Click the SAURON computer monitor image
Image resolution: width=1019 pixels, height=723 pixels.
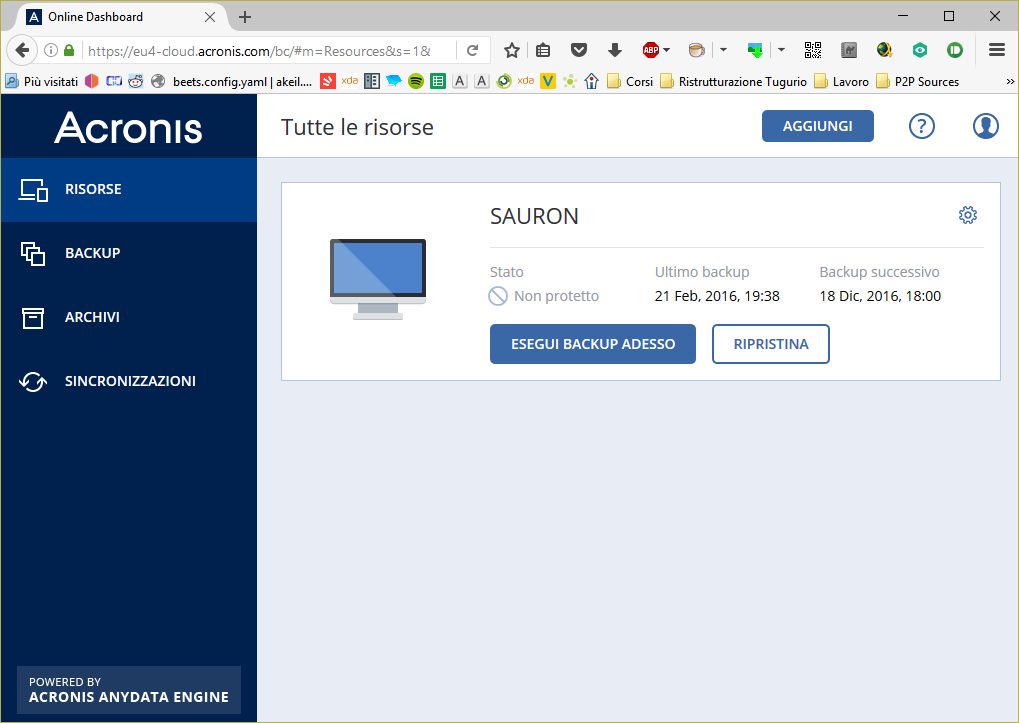[378, 279]
